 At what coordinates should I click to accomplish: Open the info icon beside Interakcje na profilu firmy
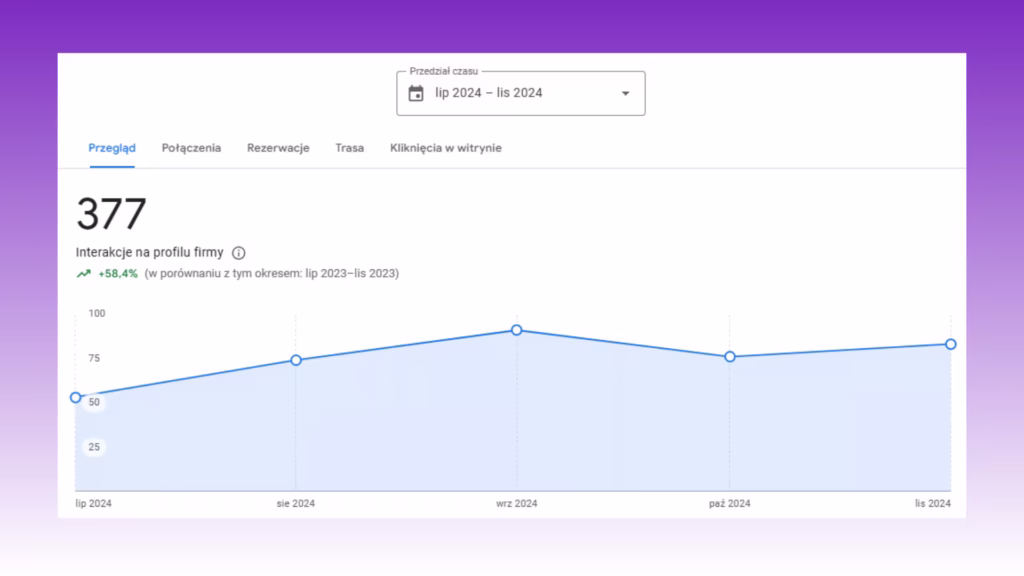tap(238, 253)
